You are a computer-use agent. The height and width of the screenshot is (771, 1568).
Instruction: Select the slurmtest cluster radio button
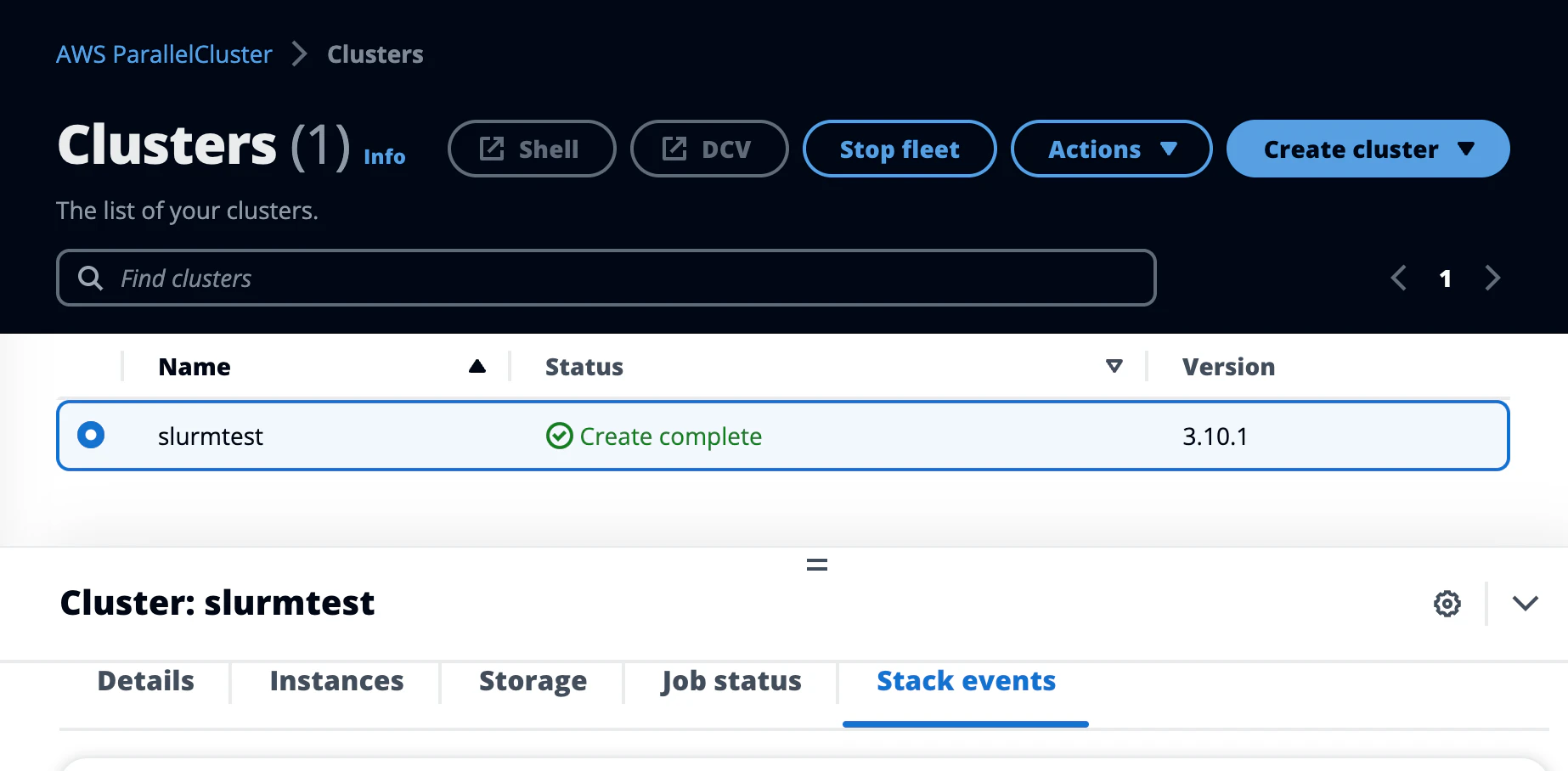pos(91,435)
